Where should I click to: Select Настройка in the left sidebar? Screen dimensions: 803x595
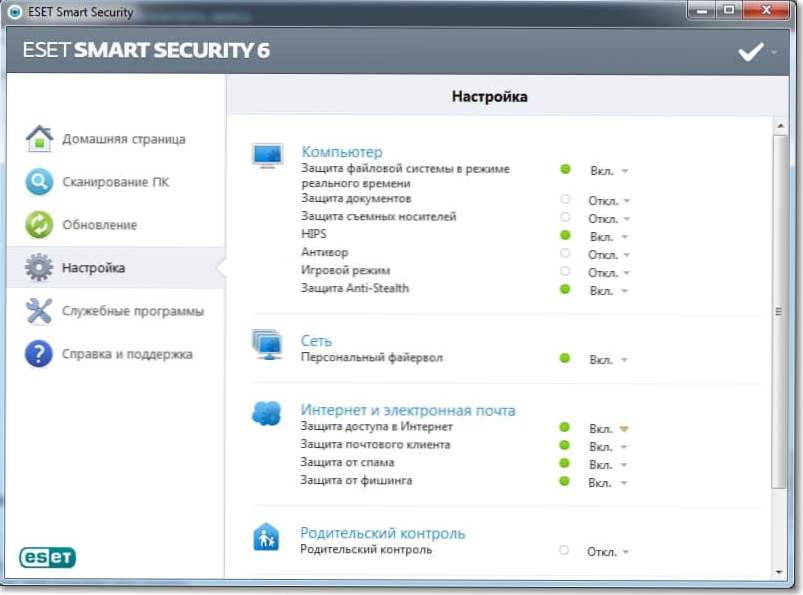(93, 268)
